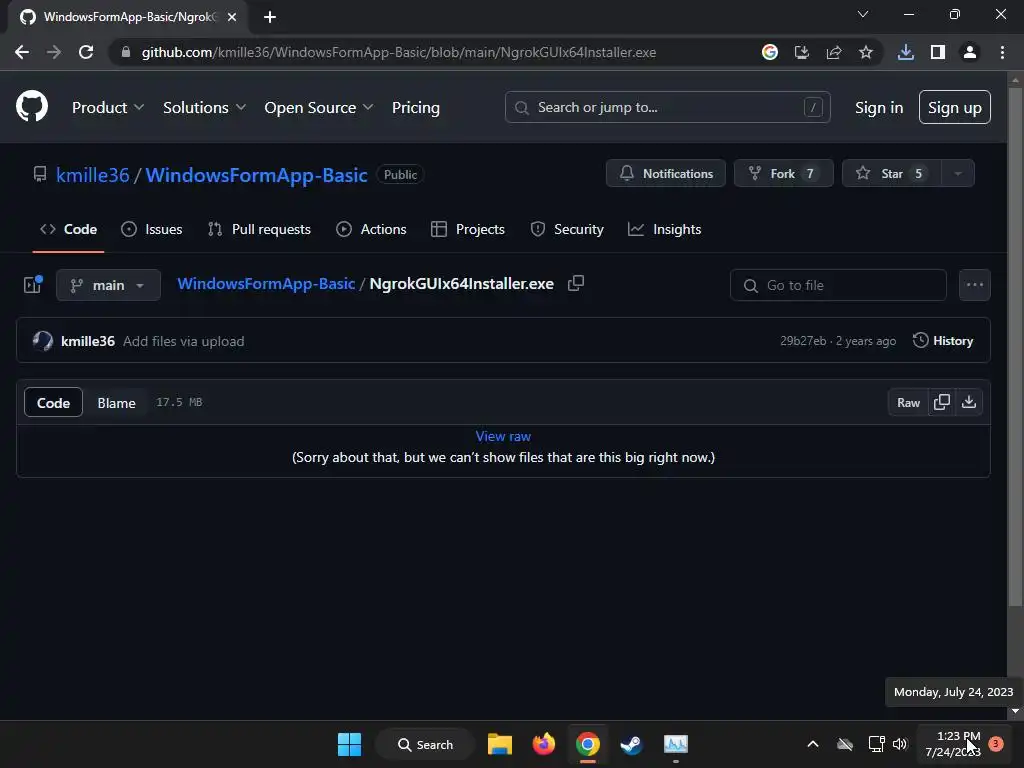
Task: Go back with the browser back arrow
Action: [x=22, y=52]
